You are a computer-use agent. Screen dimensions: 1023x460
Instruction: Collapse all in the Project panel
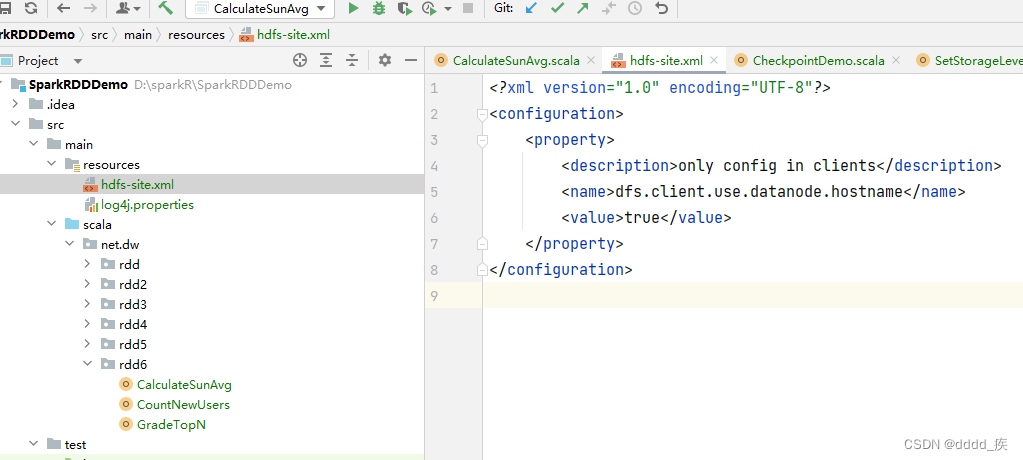pos(352,61)
